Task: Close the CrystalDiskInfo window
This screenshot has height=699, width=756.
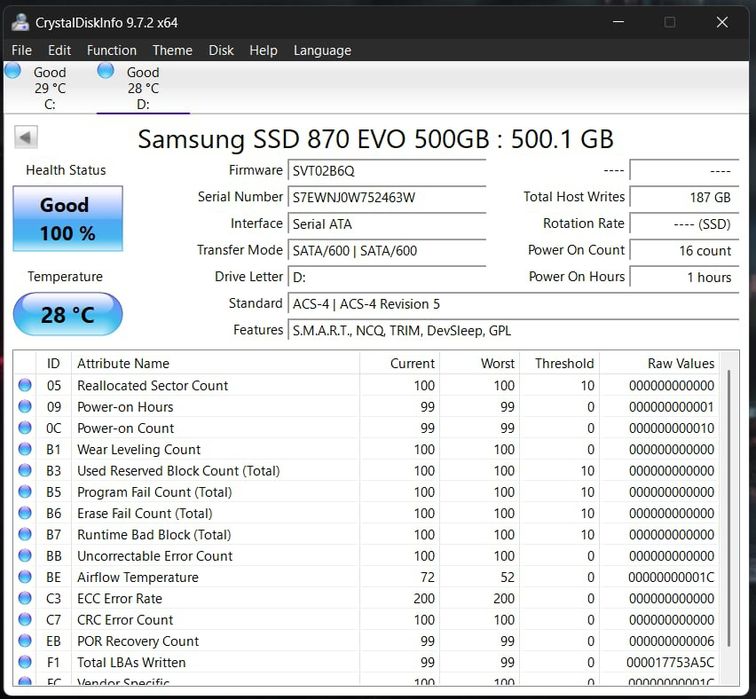Action: tap(722, 22)
